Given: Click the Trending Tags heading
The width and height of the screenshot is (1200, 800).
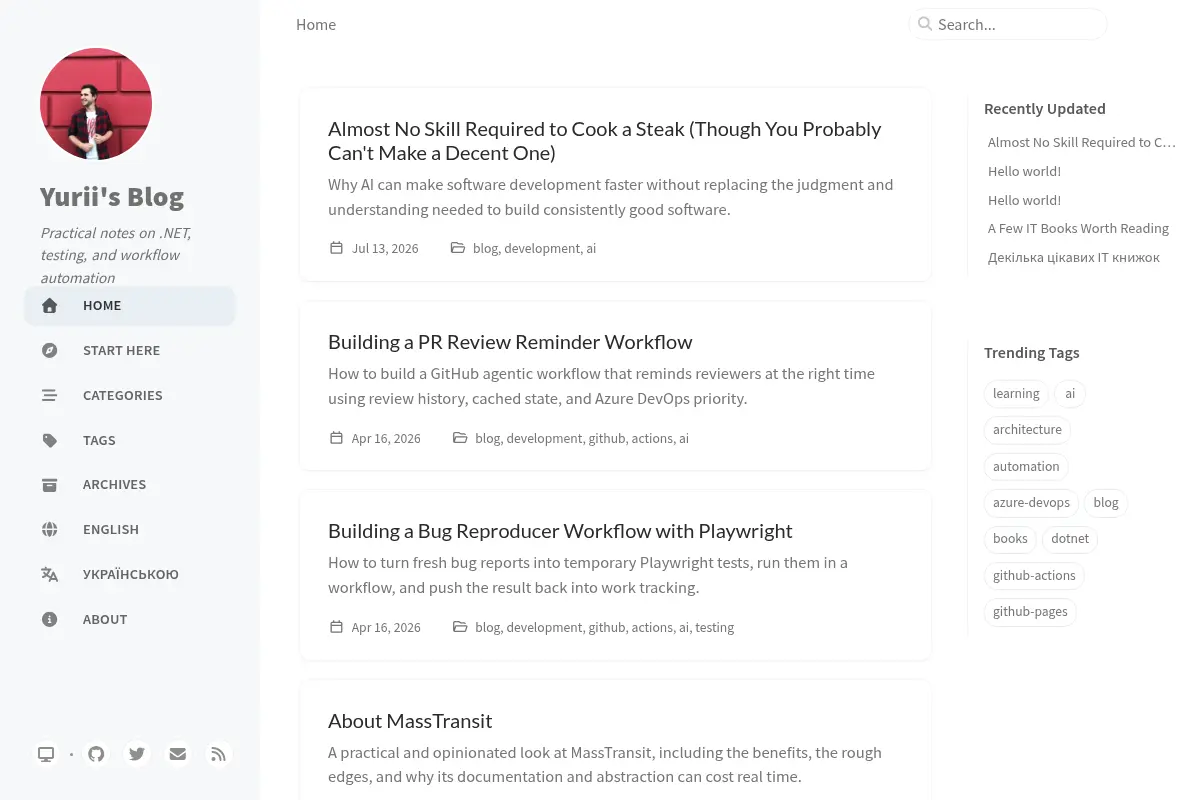Looking at the screenshot, I should click(1032, 353).
